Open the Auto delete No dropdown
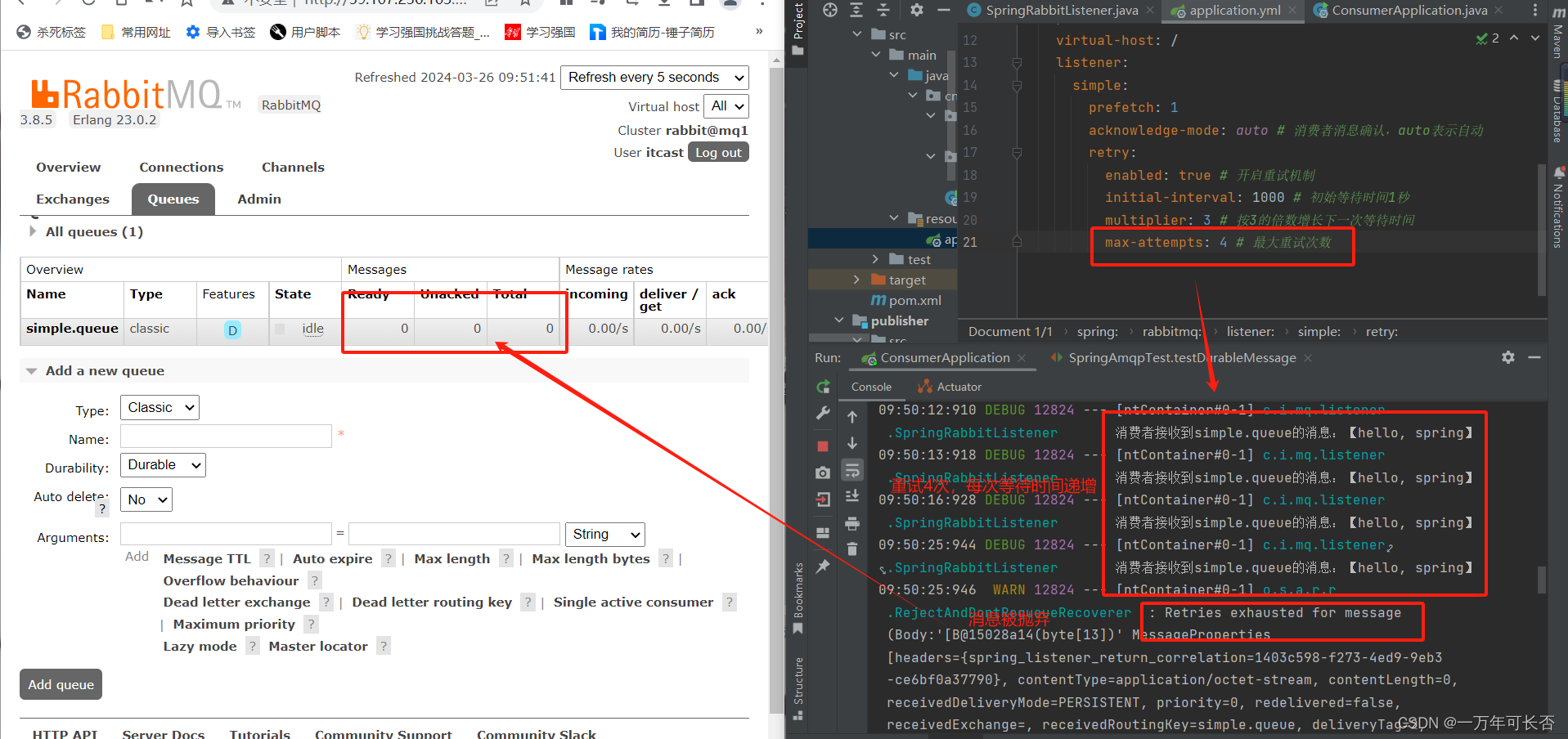Image resolution: width=1568 pixels, height=739 pixels. (x=146, y=499)
